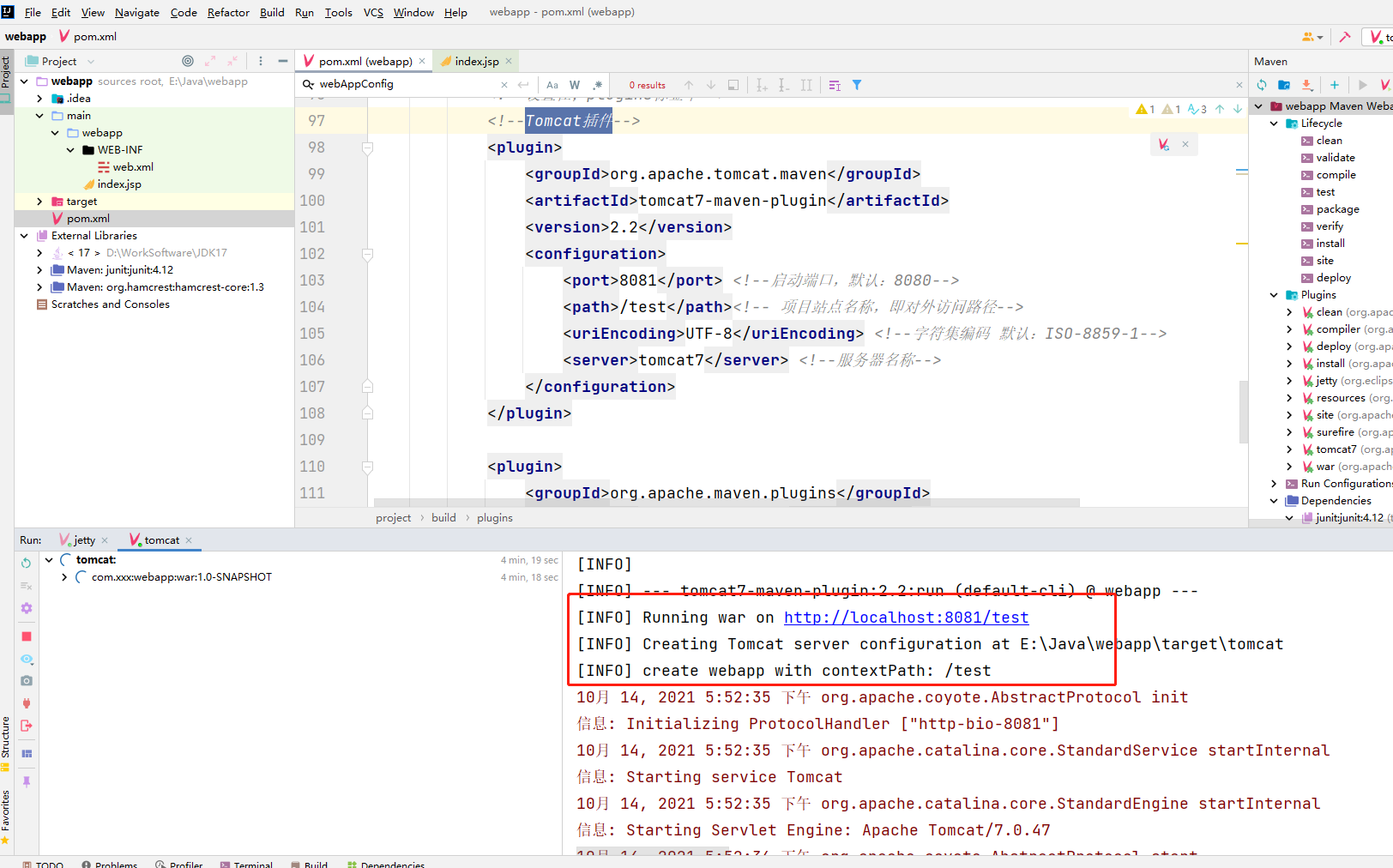Jump to previous highlighted error arrow
Viewport: 1393px width, 868px height.
click(x=1220, y=109)
